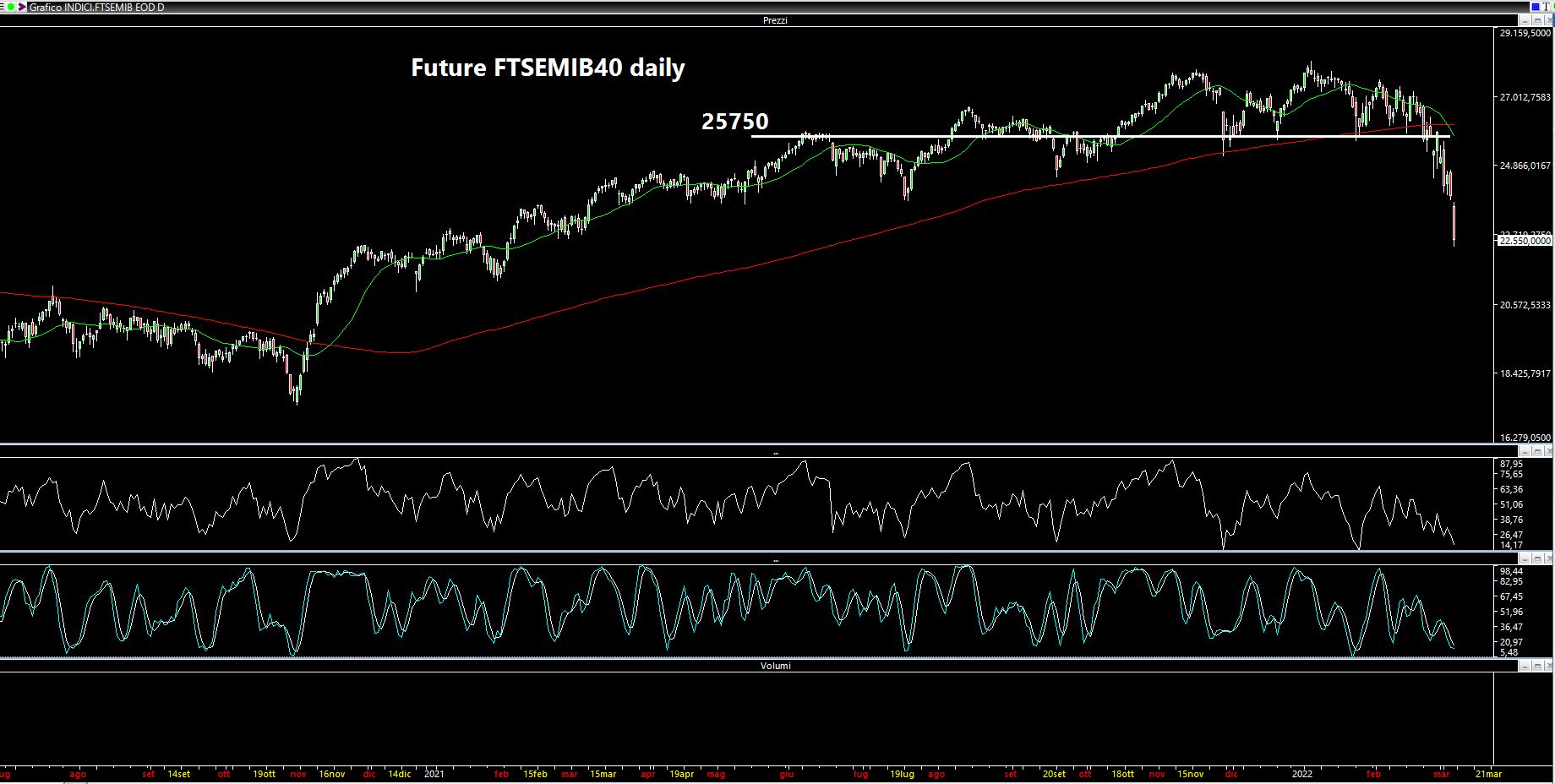Maximize the Volumi panel
Screen dimensions: 1555x784
(x=1536, y=666)
